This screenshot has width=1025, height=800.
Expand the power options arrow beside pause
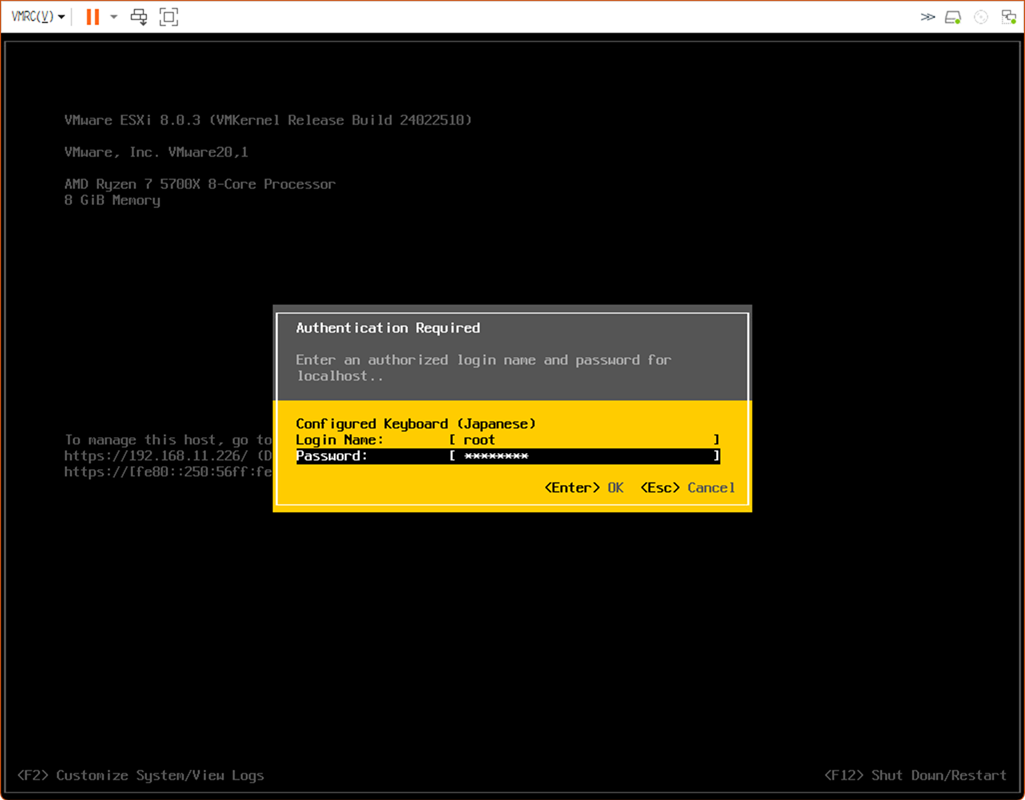pos(114,16)
